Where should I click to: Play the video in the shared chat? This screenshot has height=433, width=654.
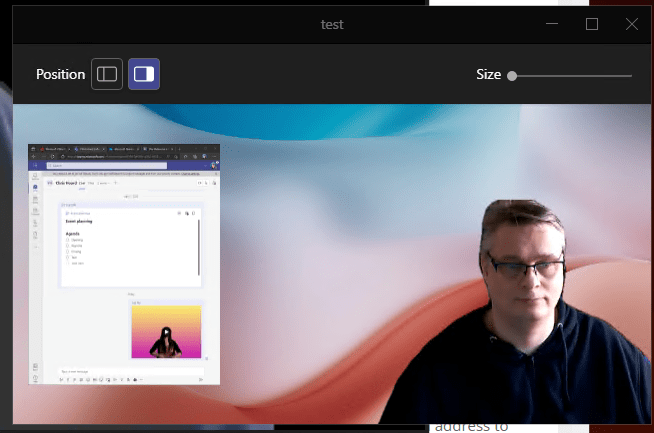tap(166, 334)
